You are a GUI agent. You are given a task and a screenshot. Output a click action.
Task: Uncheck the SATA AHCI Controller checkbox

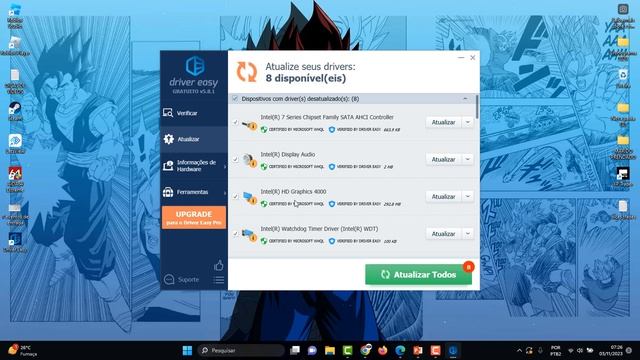point(235,122)
